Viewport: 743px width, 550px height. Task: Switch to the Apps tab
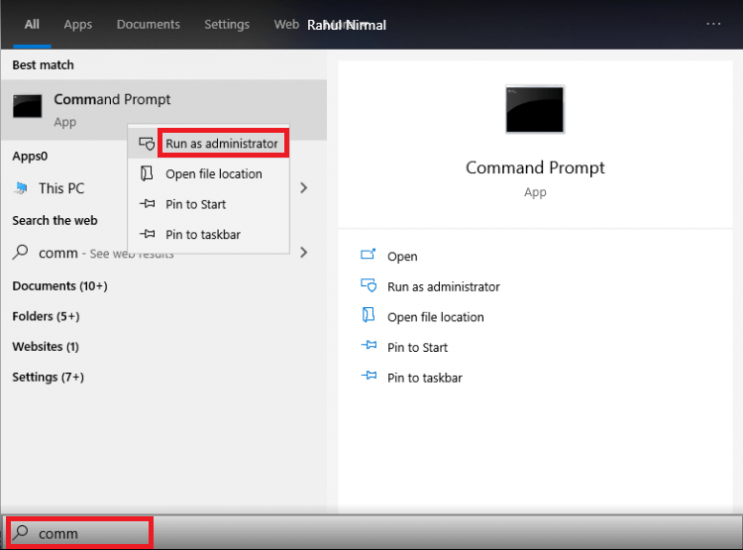pos(78,25)
